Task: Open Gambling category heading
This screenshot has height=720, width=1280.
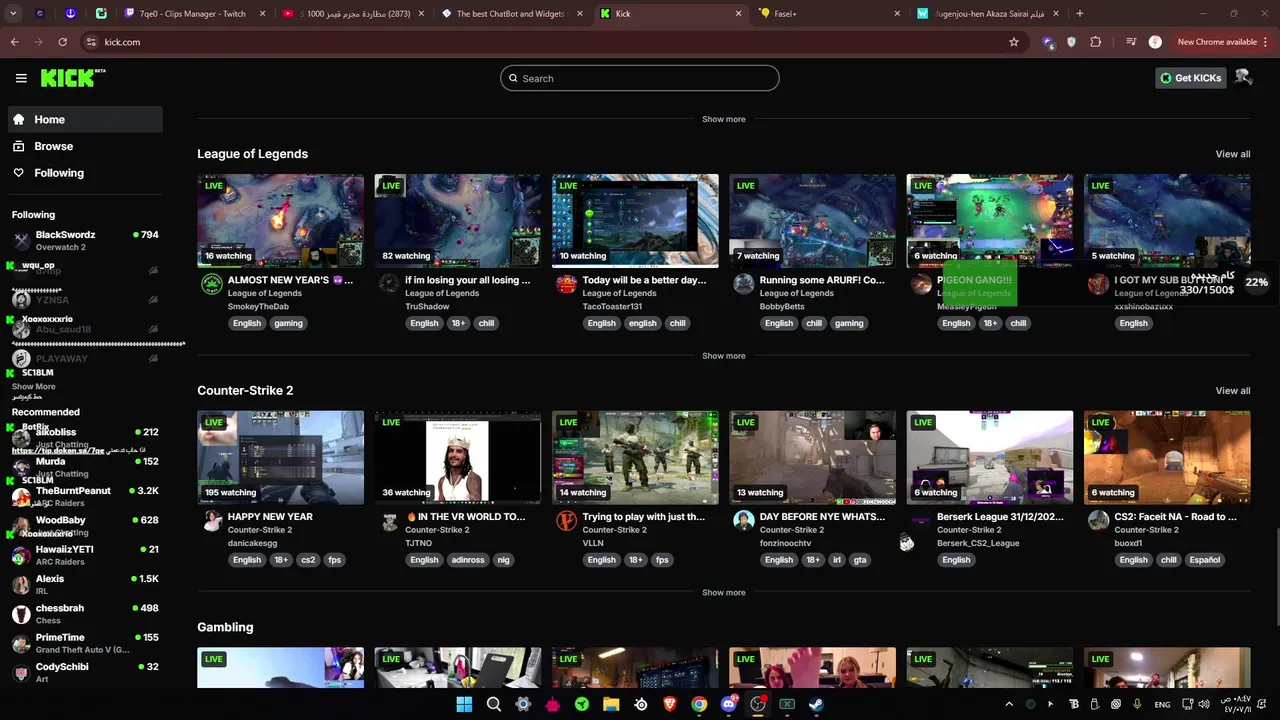Action: click(225, 627)
